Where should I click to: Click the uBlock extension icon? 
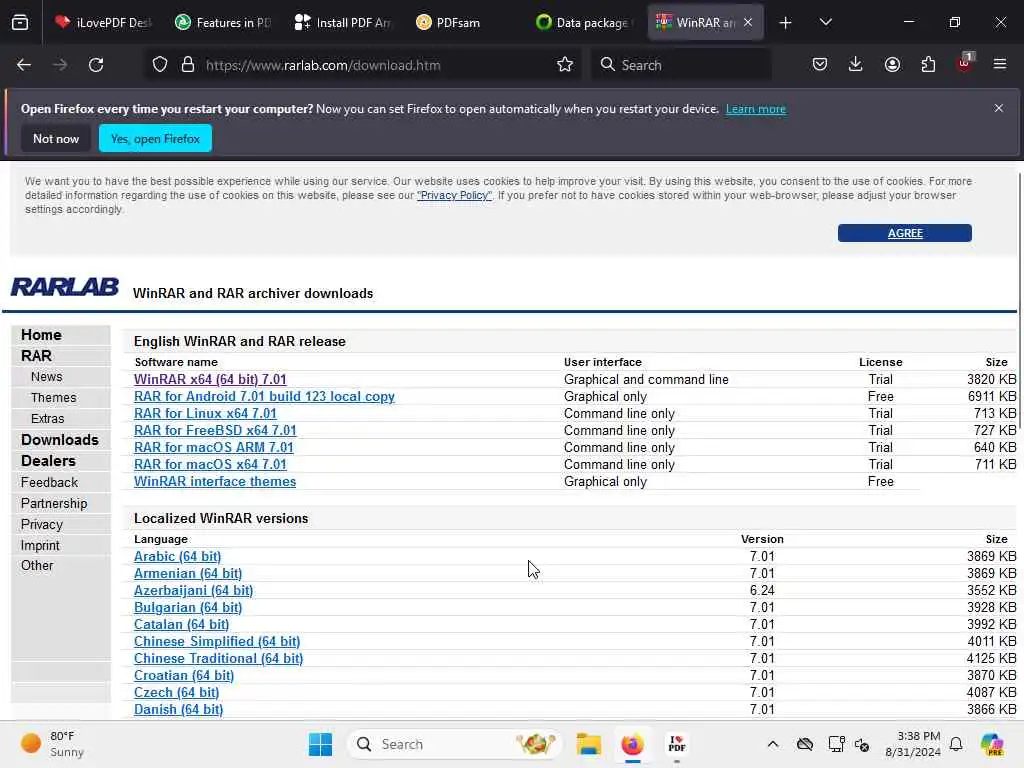[965, 63]
